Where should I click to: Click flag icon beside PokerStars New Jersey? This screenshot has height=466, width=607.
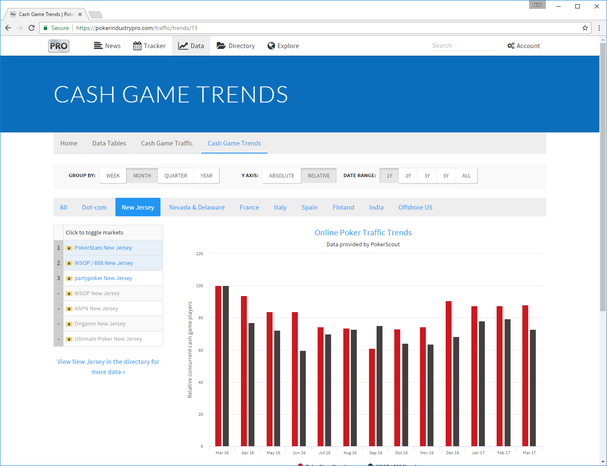(69, 248)
